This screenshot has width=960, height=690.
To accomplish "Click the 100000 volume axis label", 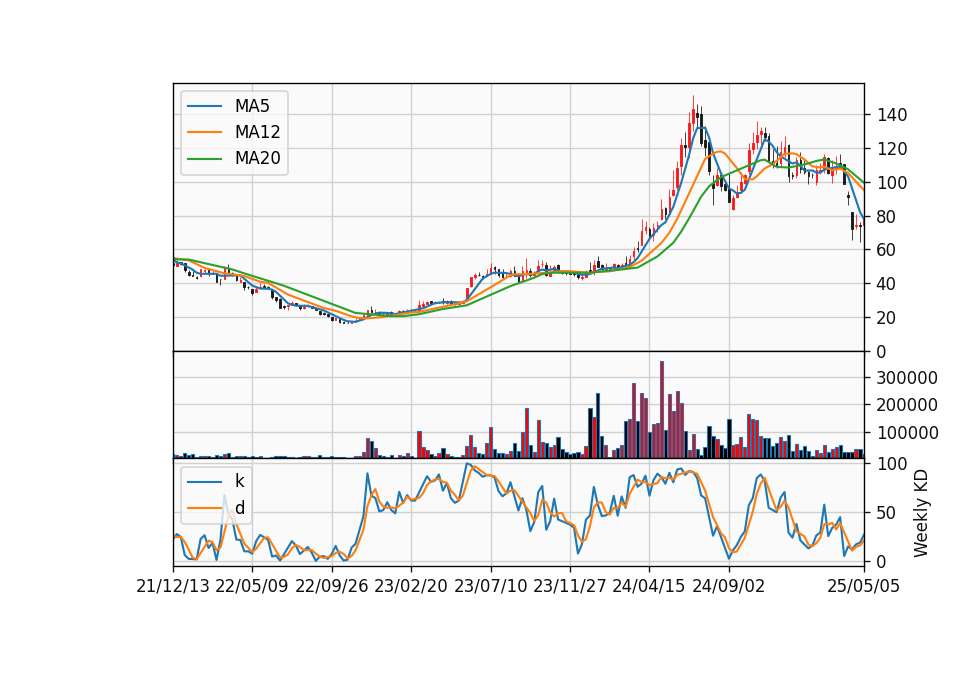I will (x=907, y=433).
